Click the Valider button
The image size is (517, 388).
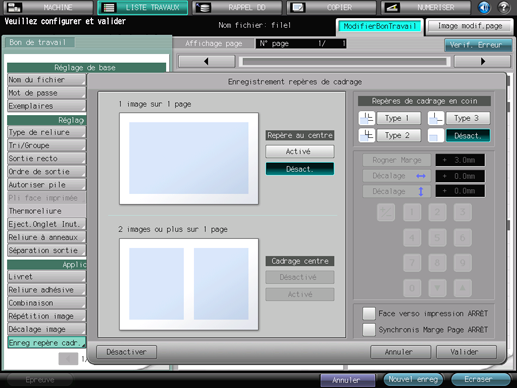[466, 352]
